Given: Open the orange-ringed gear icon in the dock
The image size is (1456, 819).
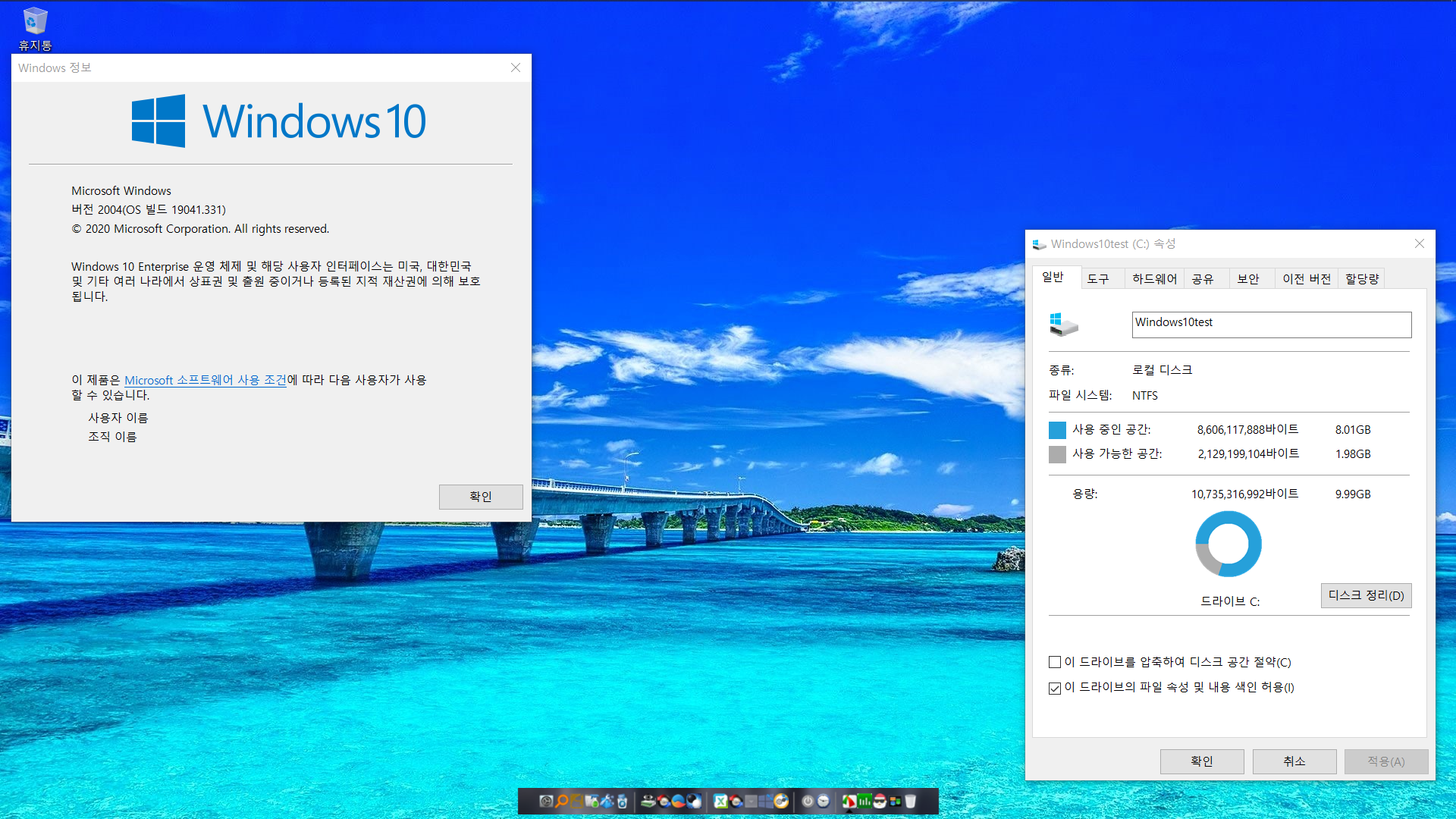Looking at the screenshot, I should click(x=781, y=801).
